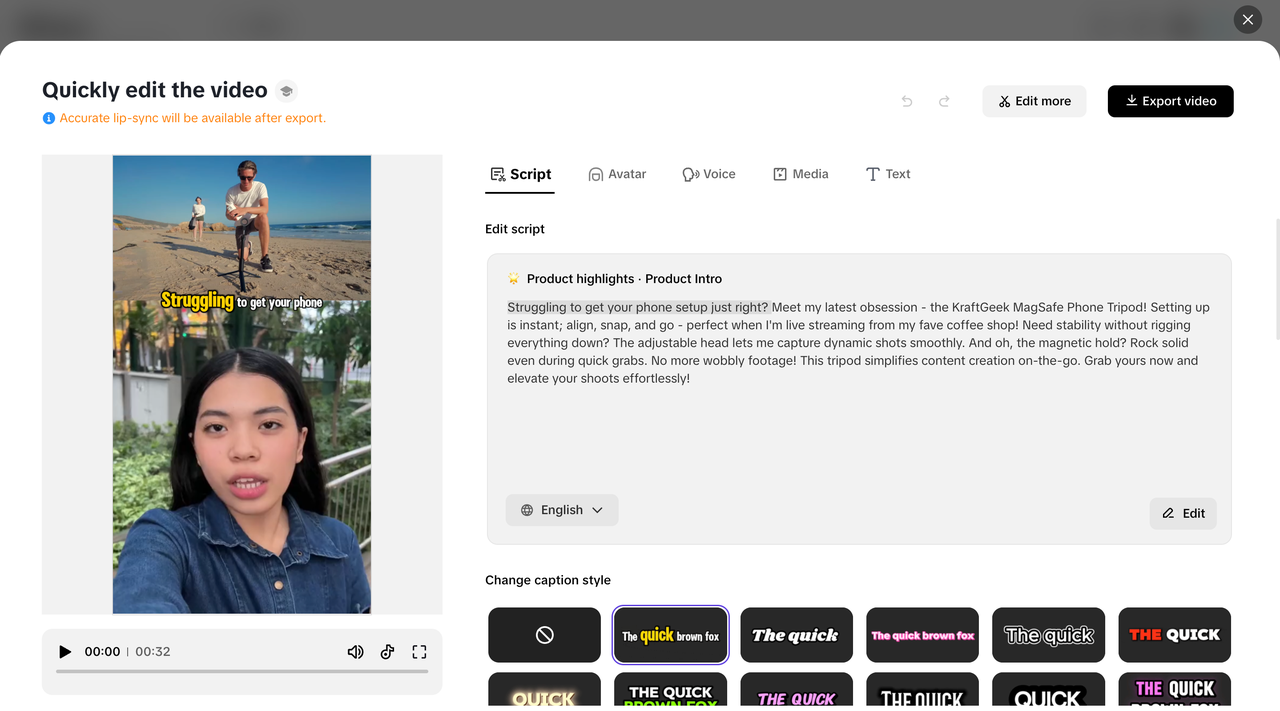Open the Text tab
This screenshot has width=1280, height=711.
coord(888,173)
